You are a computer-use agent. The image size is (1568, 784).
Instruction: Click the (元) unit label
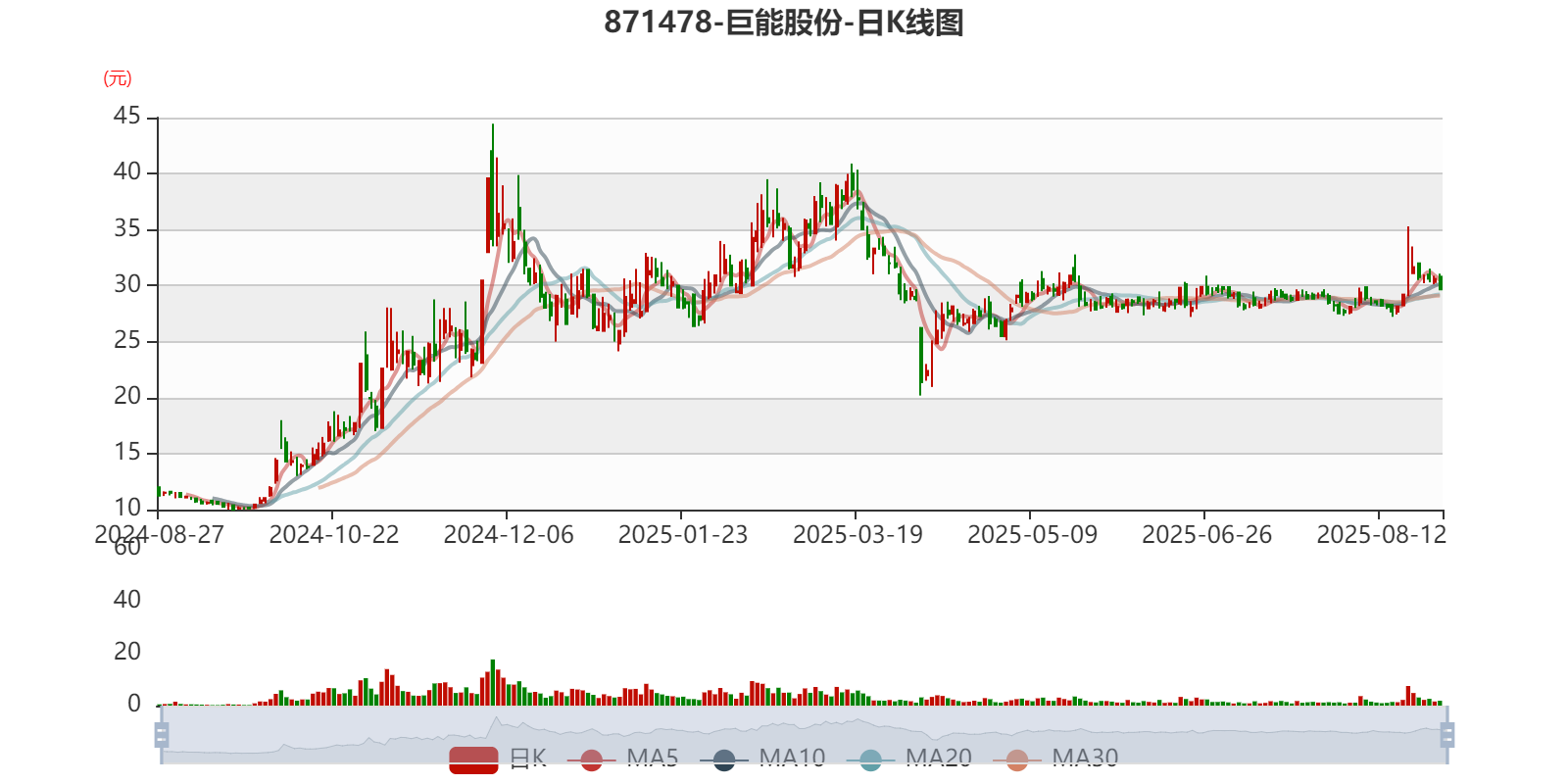pyautogui.click(x=118, y=78)
